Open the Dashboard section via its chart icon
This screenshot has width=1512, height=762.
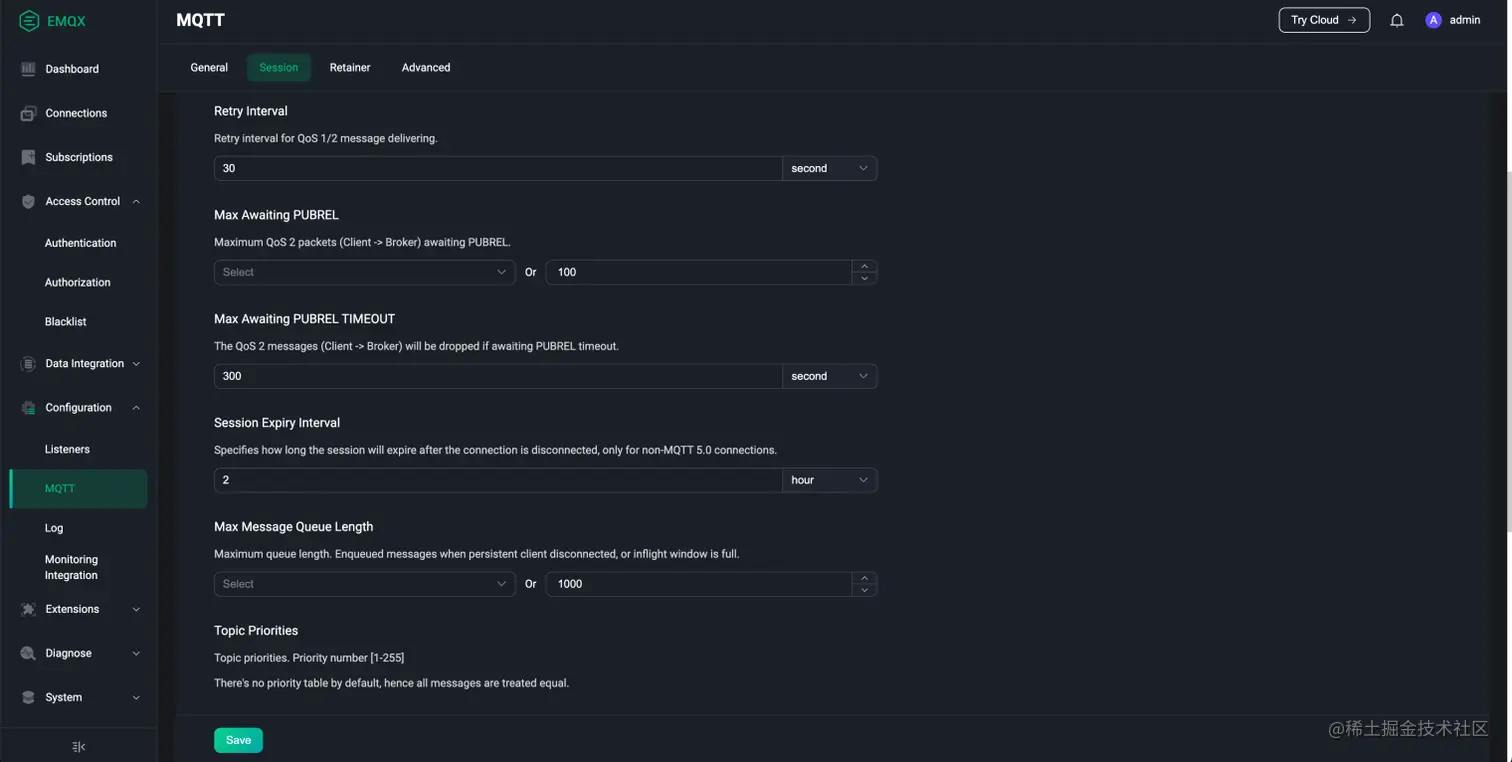pyautogui.click(x=28, y=68)
